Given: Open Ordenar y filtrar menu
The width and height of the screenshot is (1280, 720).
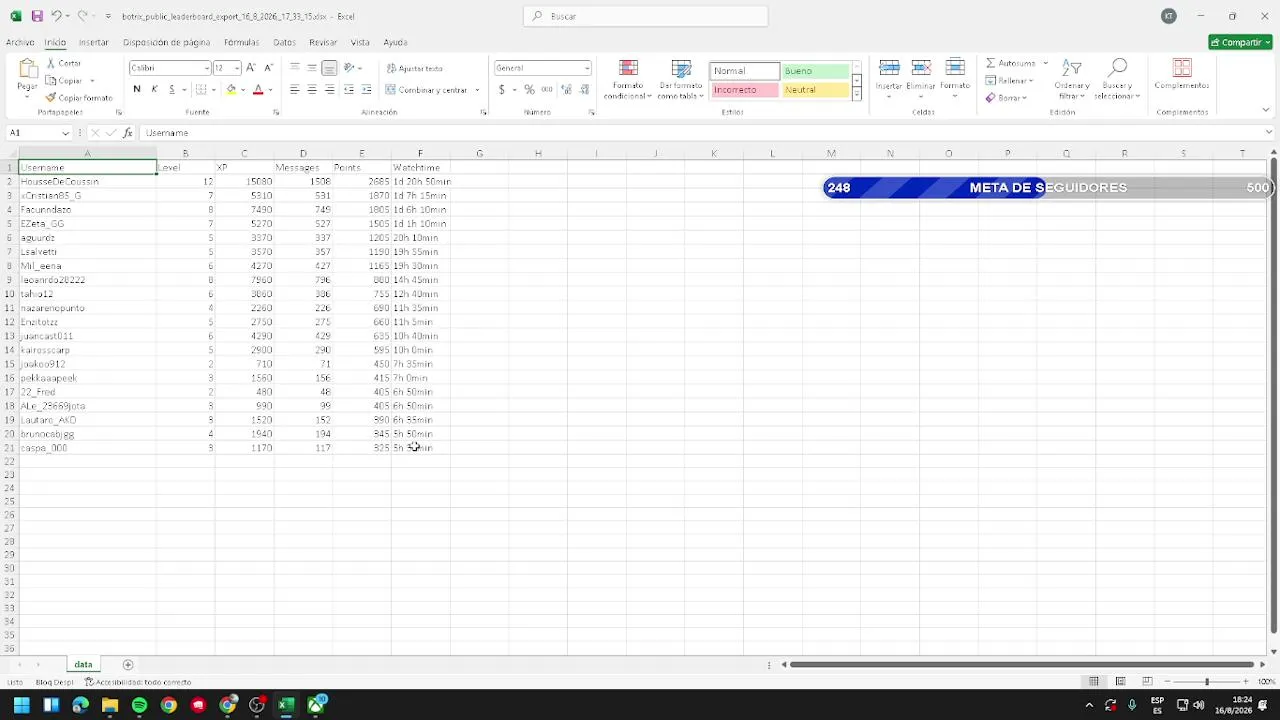Looking at the screenshot, I should pos(1072,79).
